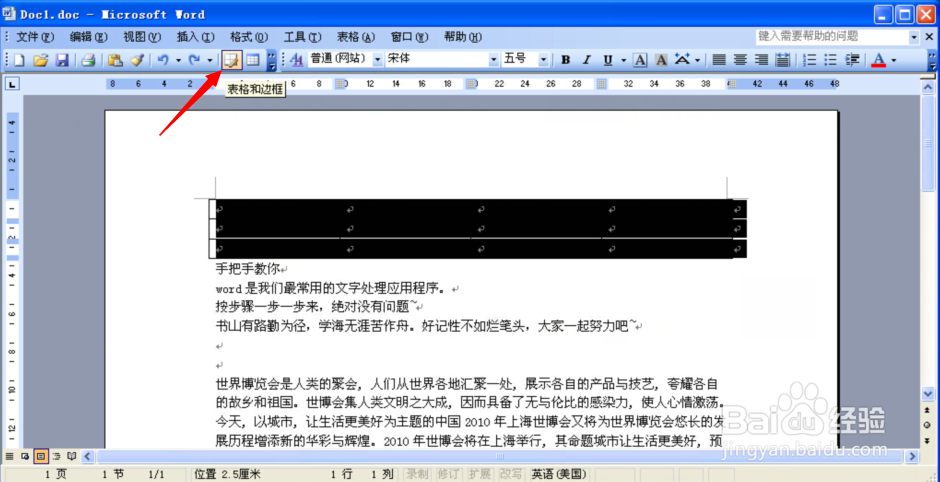Click Next Page double-arrow button
The height and width of the screenshot is (482, 940).
[929, 440]
